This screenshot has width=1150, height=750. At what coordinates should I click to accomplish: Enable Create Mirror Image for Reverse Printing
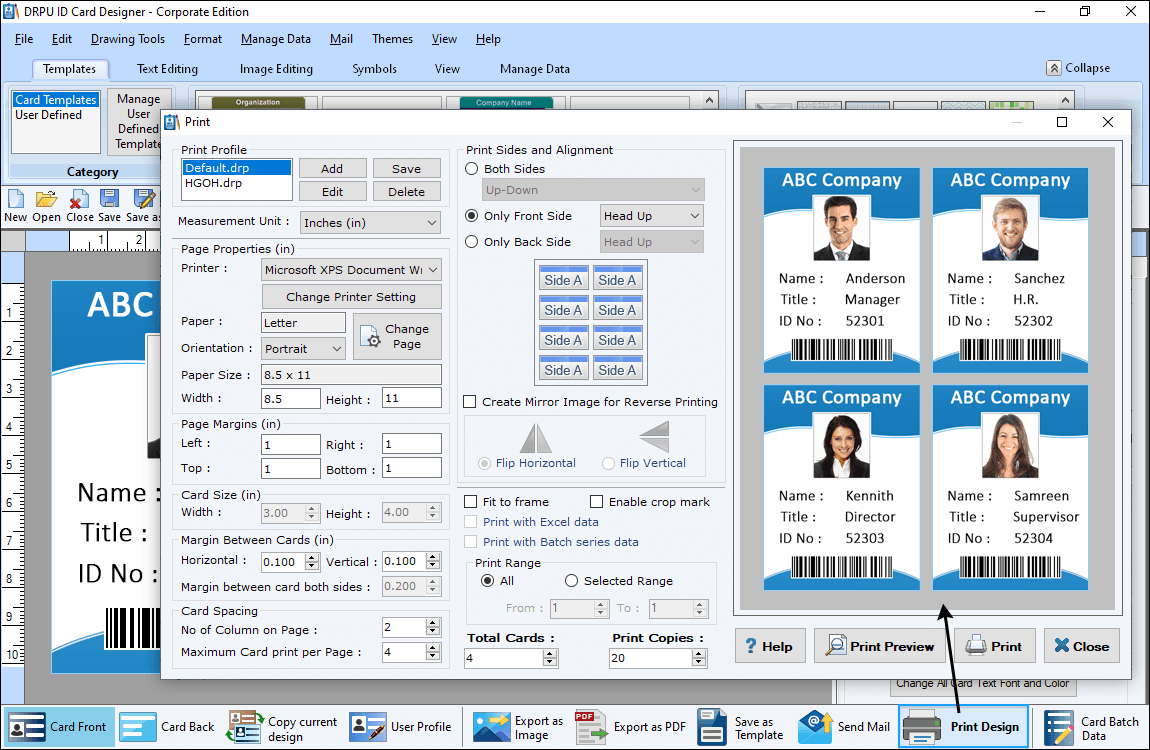[x=470, y=402]
